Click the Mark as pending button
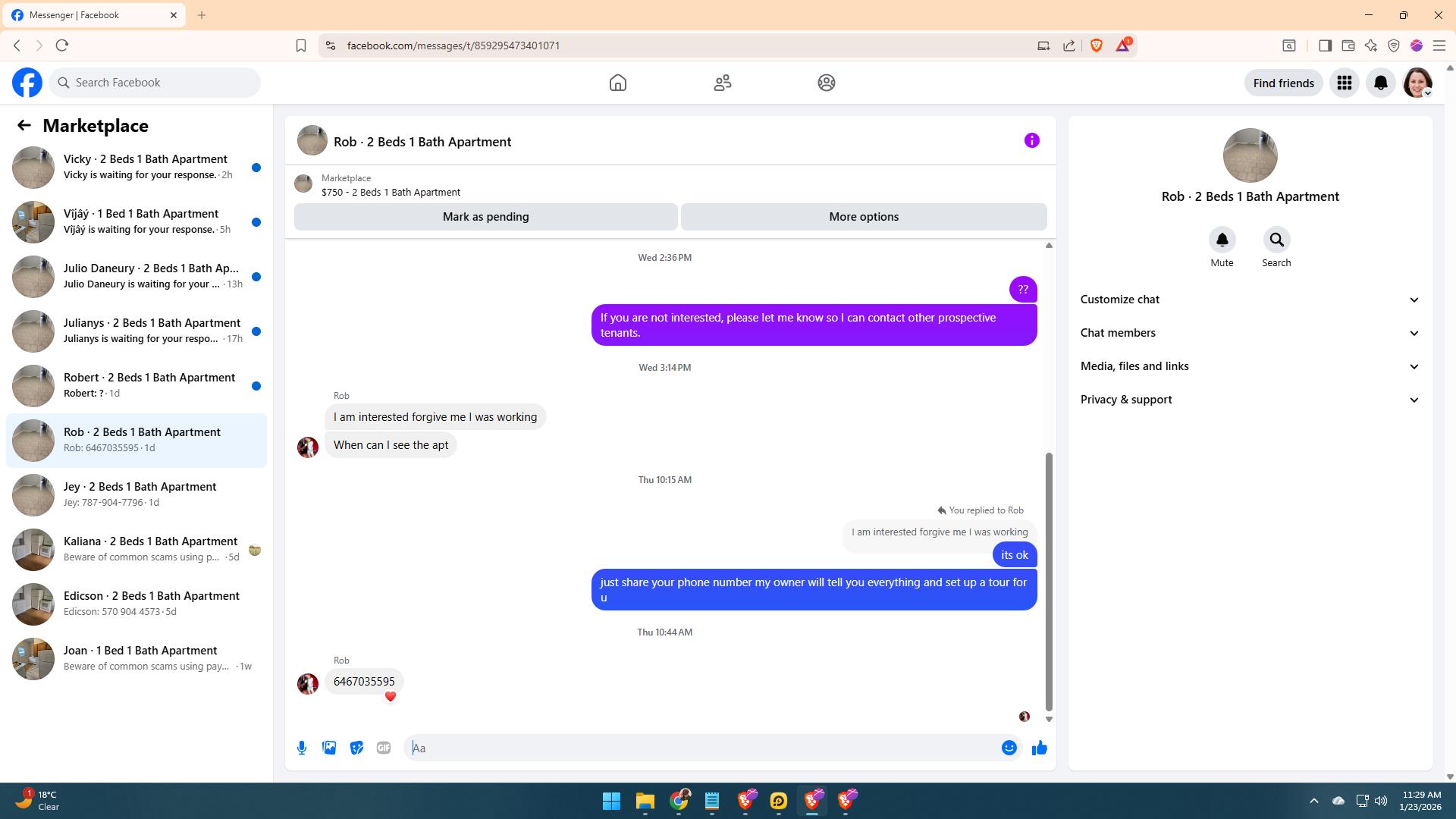Image resolution: width=1456 pixels, height=819 pixels. [485, 217]
